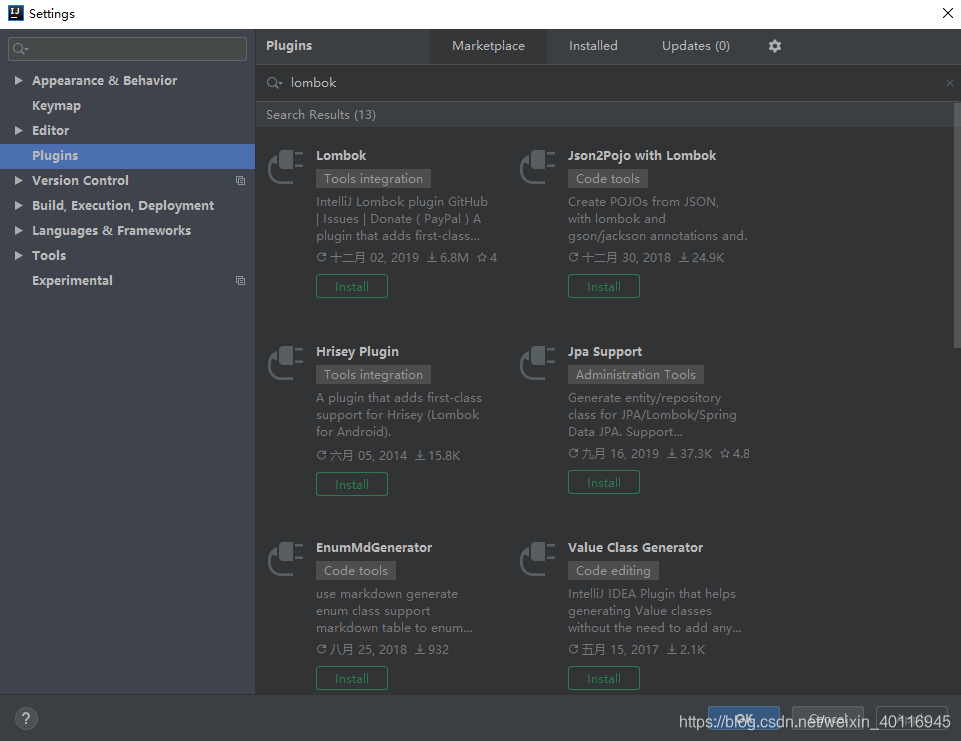961x741 pixels.
Task: Switch to the Marketplace tab
Action: tap(488, 46)
